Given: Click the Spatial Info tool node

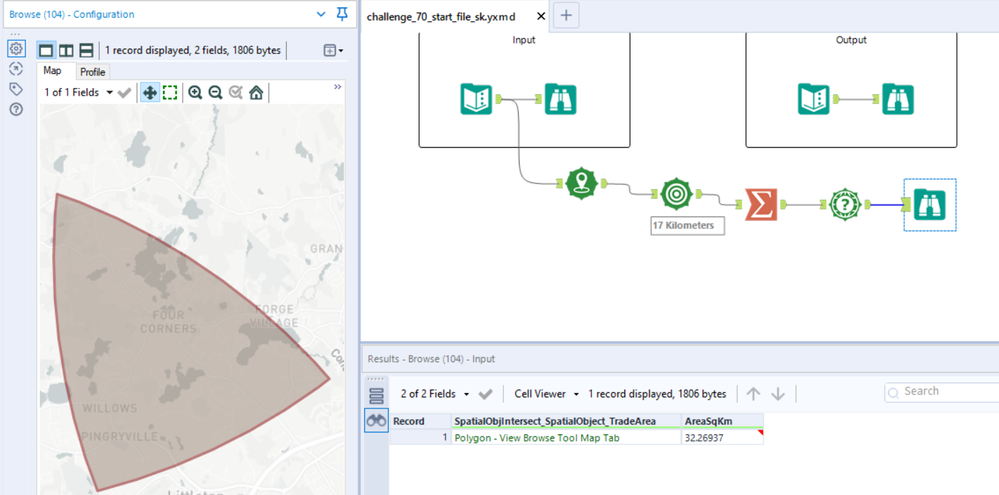Looking at the screenshot, I should point(847,204).
